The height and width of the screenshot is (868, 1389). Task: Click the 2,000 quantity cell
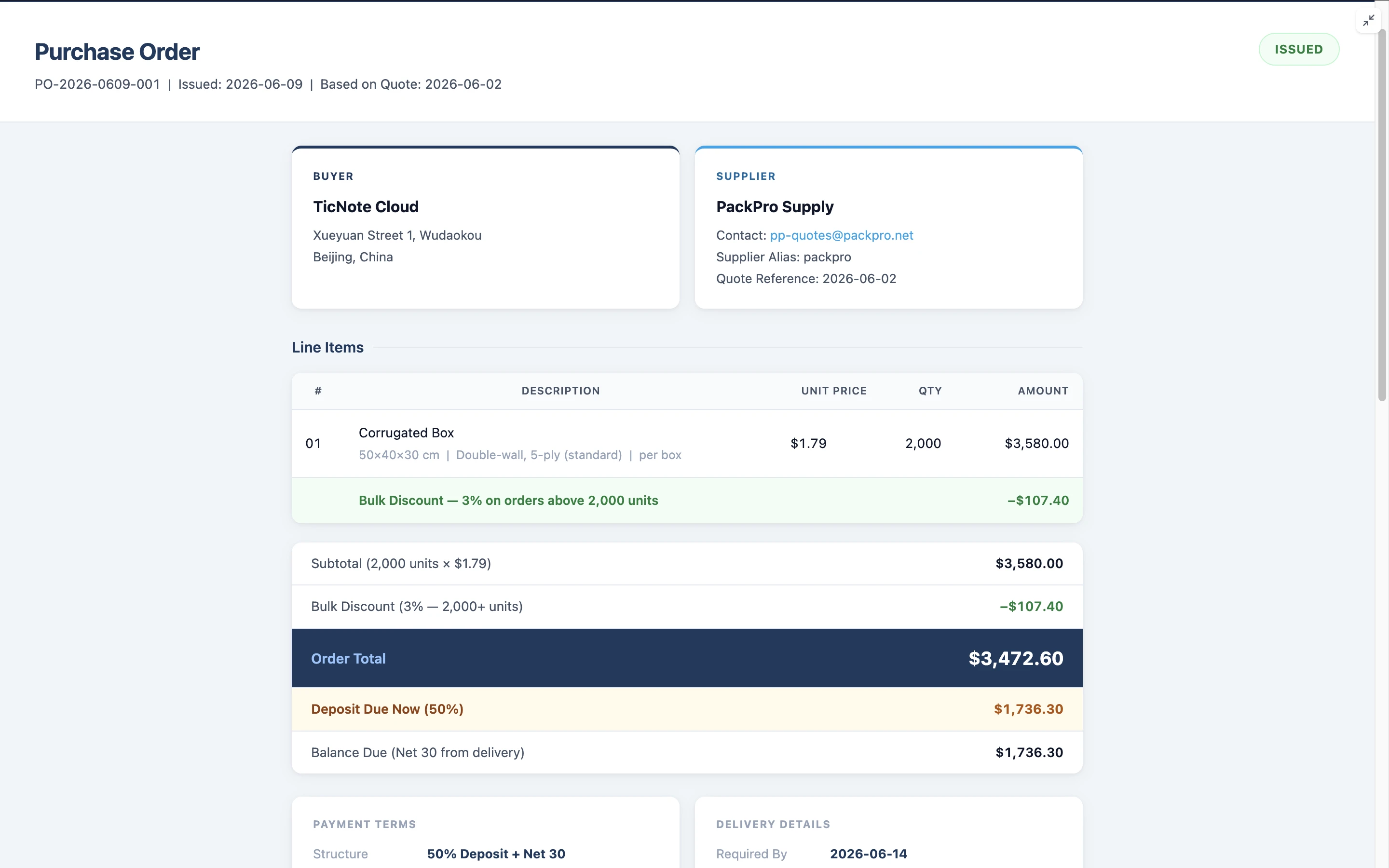coord(923,443)
